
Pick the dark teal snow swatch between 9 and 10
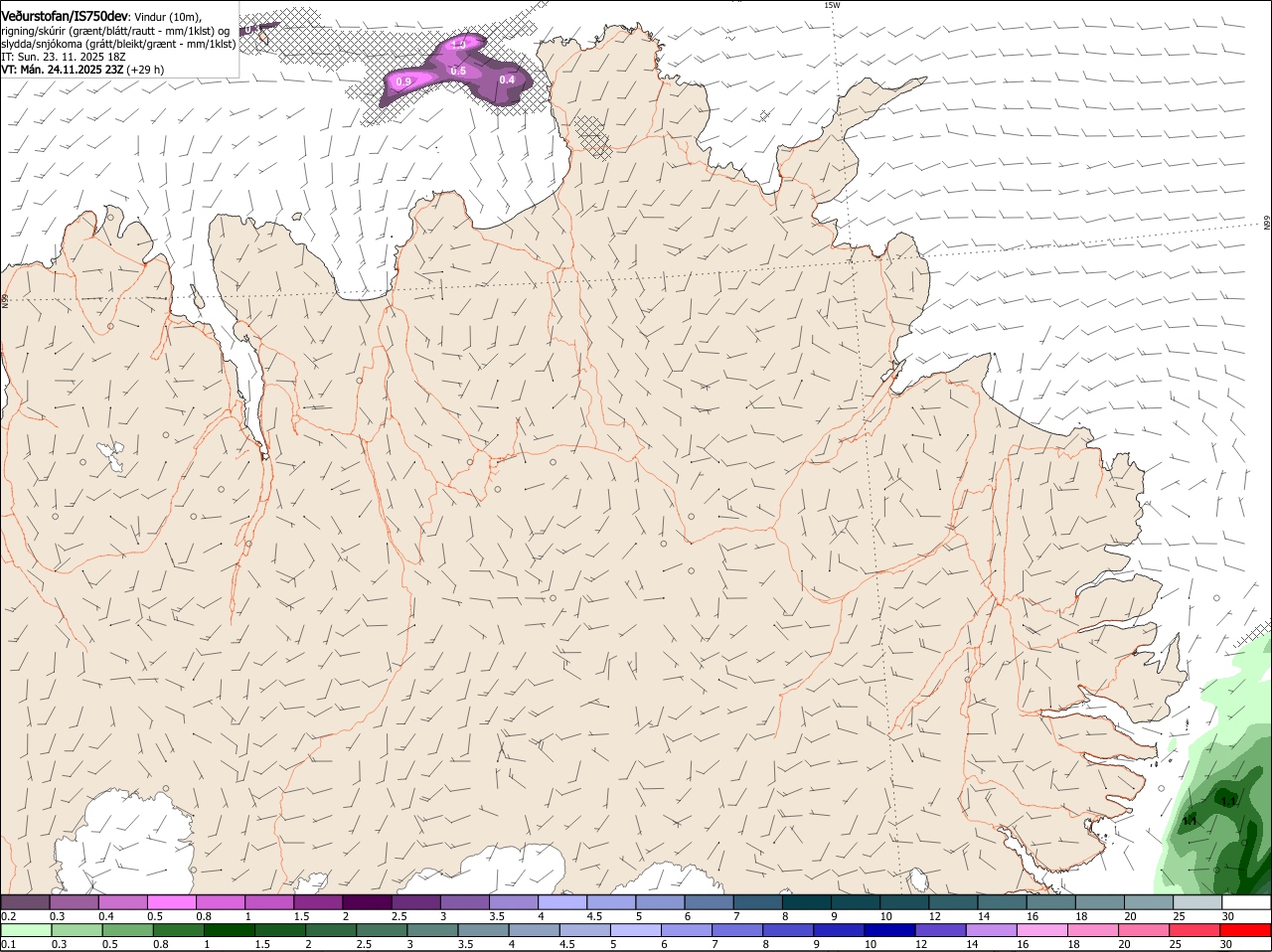tap(854, 901)
